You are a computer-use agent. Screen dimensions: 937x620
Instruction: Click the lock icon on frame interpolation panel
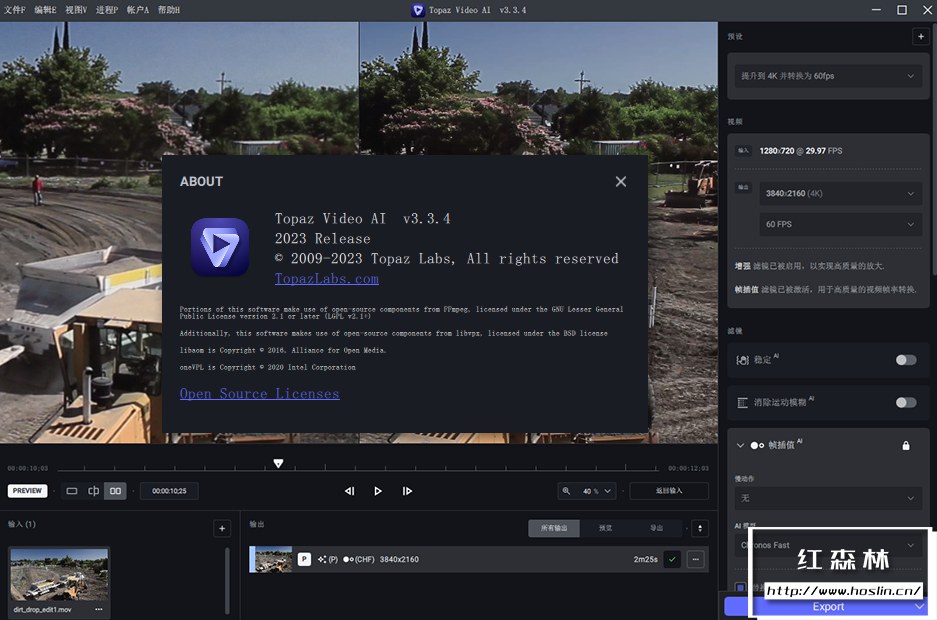906,446
